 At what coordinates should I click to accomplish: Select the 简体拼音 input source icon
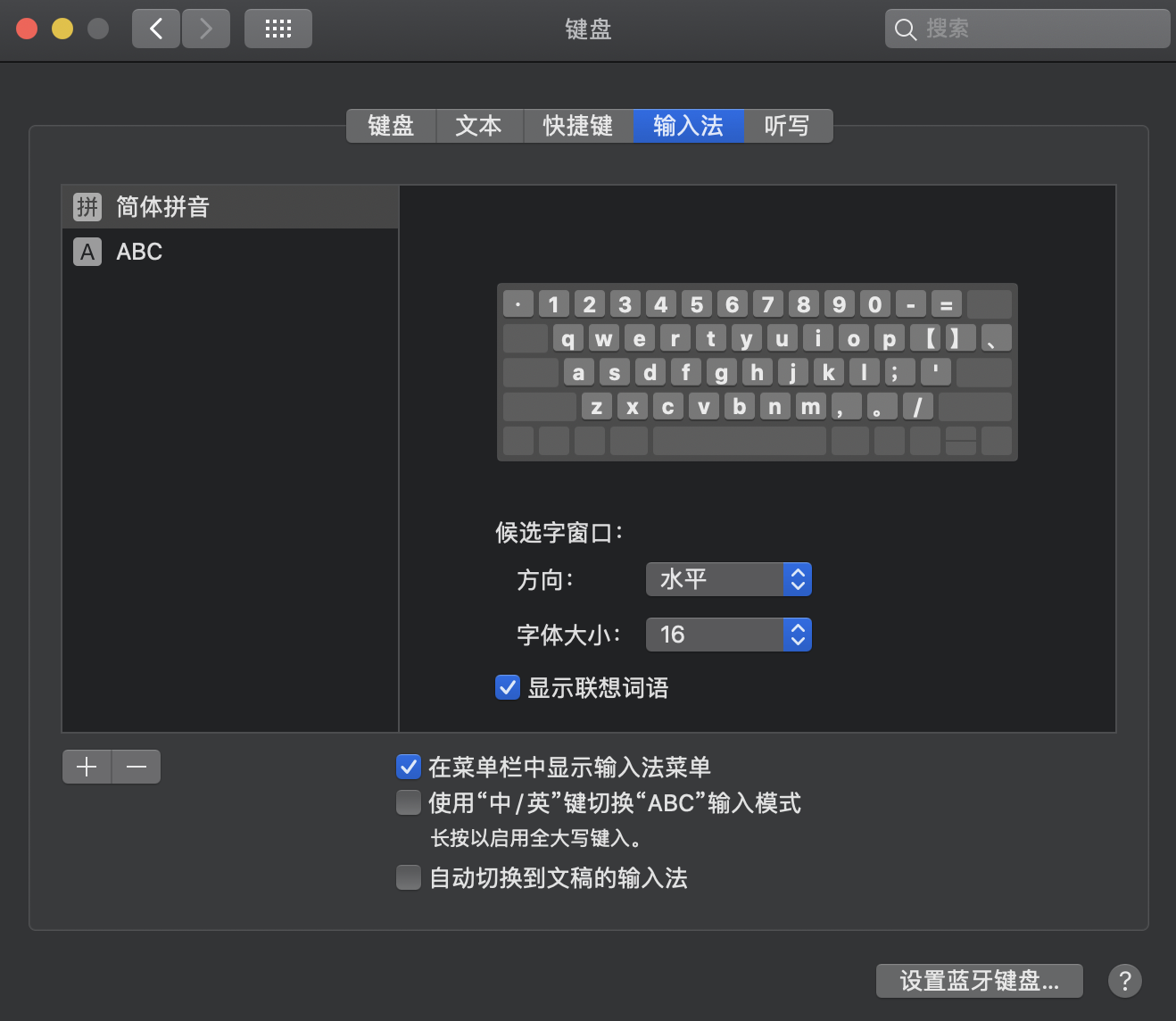click(x=87, y=207)
